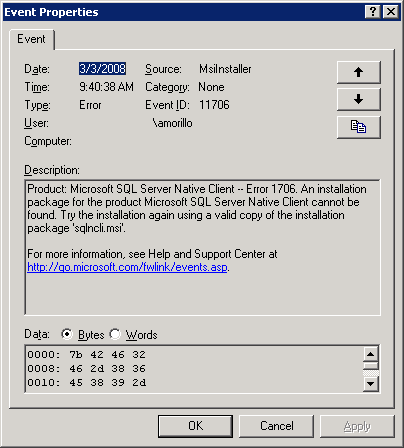Select the Words data format
This screenshot has width=404, height=448.
[x=115, y=334]
